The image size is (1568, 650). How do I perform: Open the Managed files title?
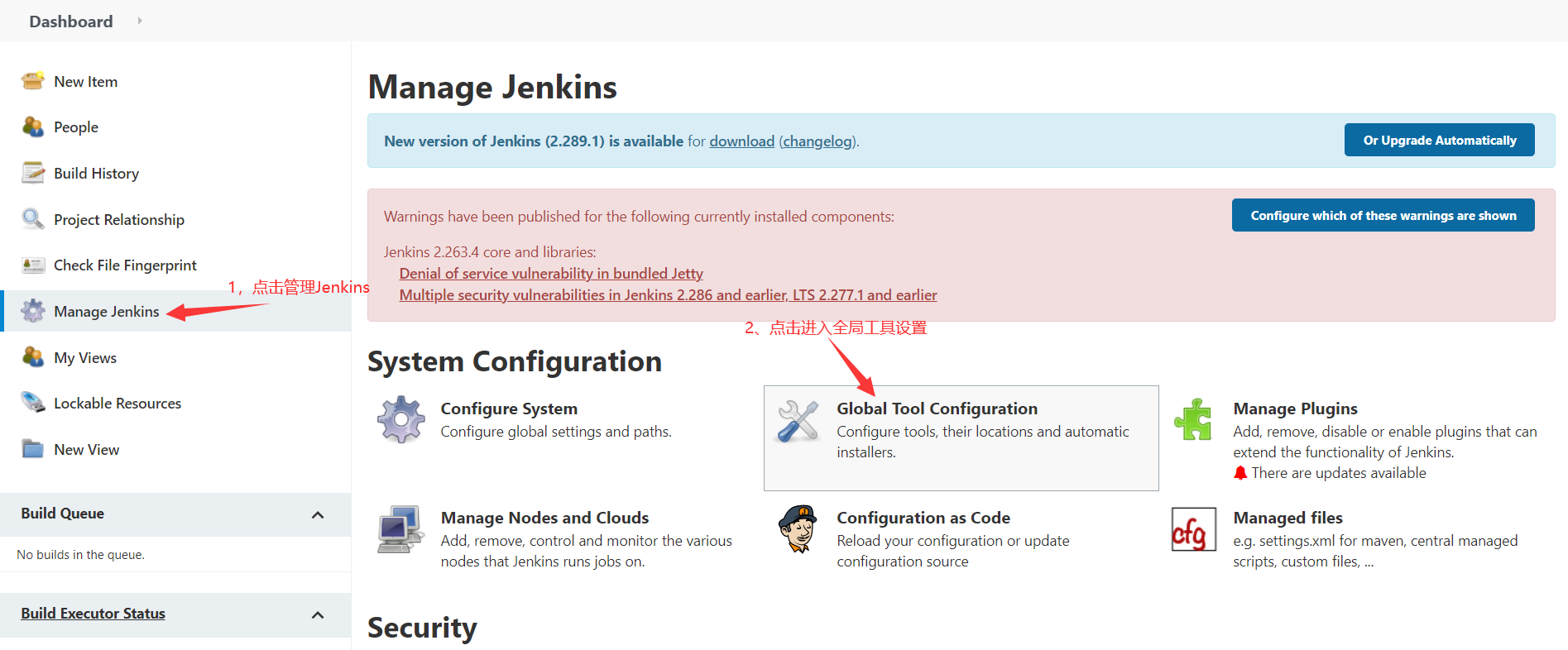[1287, 518]
